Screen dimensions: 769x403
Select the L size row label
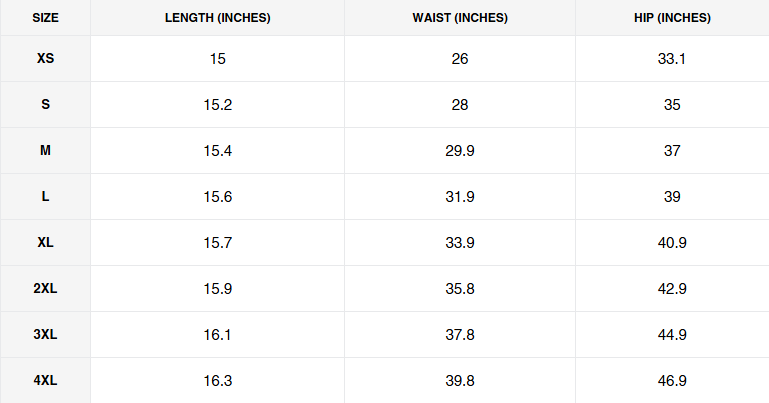pyautogui.click(x=45, y=197)
